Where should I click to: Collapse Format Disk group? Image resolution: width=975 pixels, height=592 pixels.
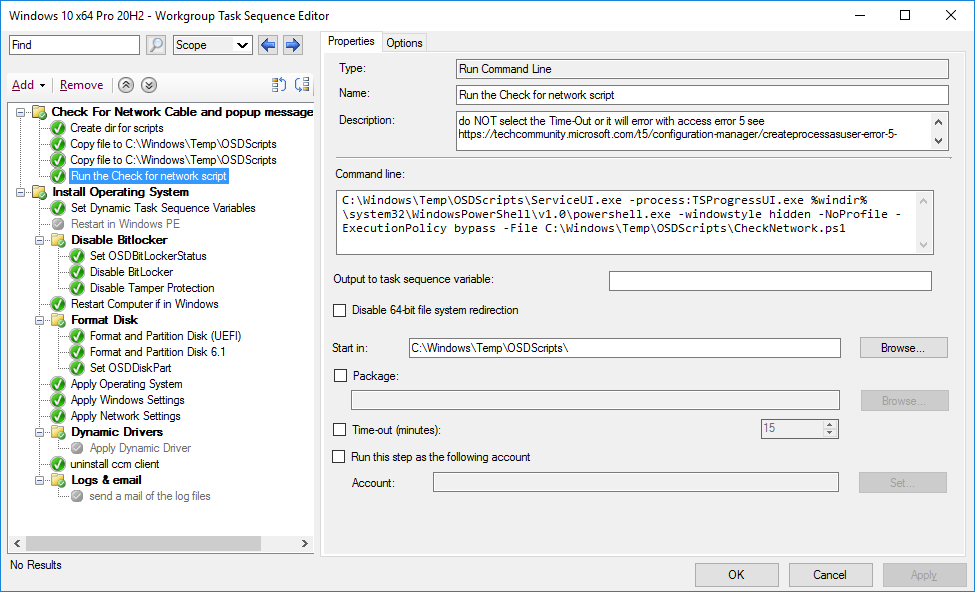point(39,321)
